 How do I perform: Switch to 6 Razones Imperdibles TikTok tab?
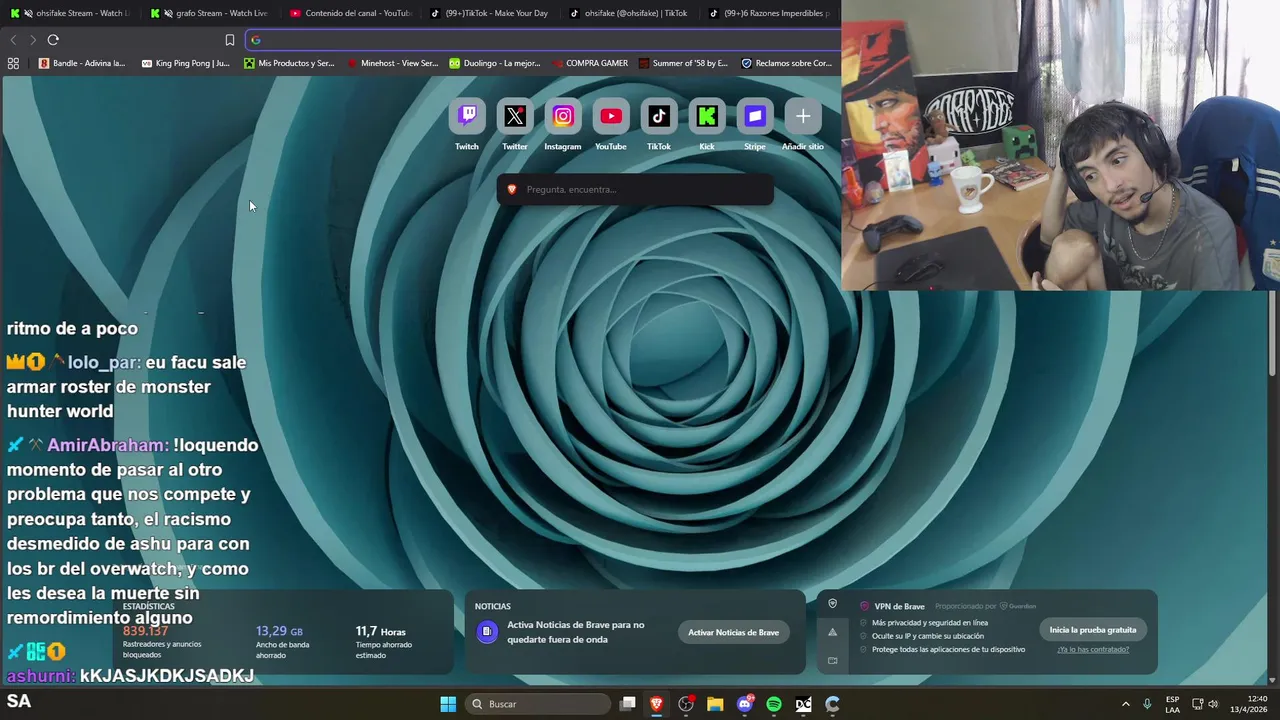pyautogui.click(x=770, y=13)
